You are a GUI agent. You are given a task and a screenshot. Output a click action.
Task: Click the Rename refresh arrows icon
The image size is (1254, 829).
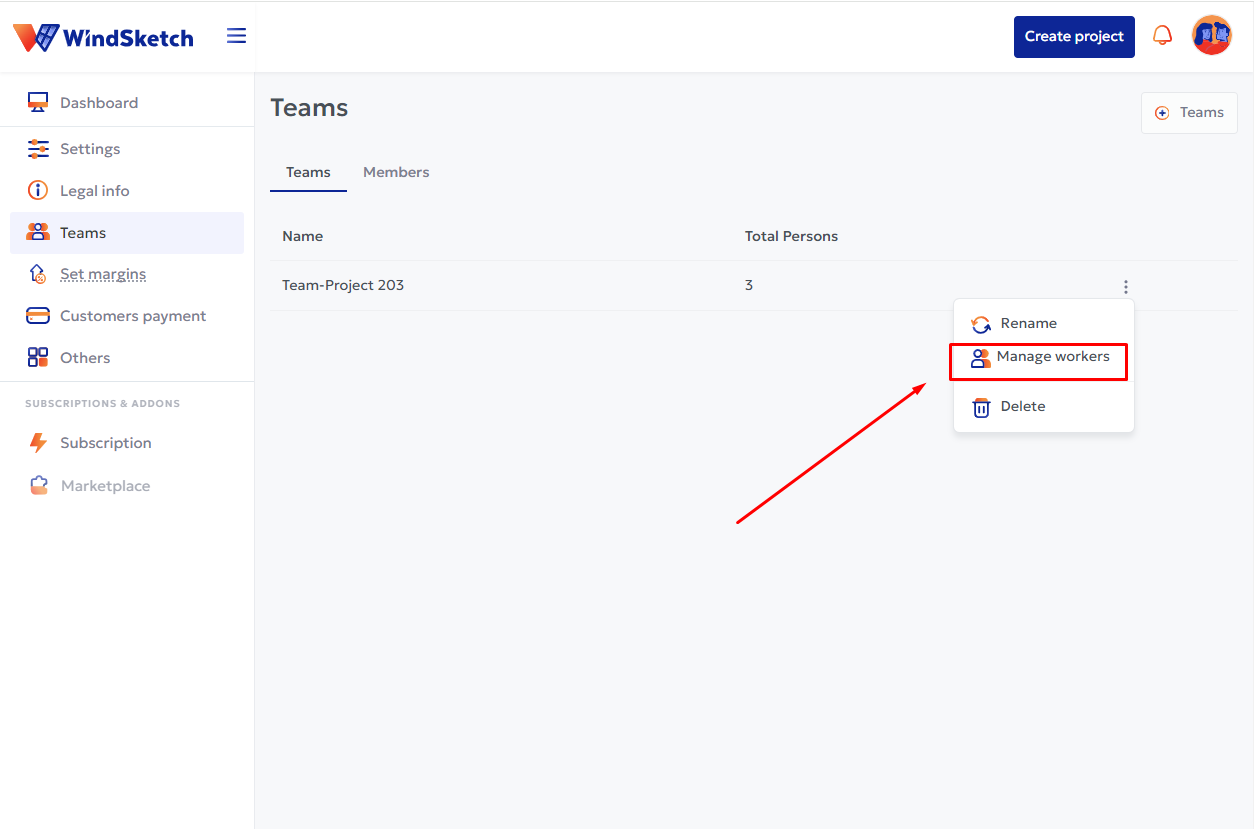982,324
